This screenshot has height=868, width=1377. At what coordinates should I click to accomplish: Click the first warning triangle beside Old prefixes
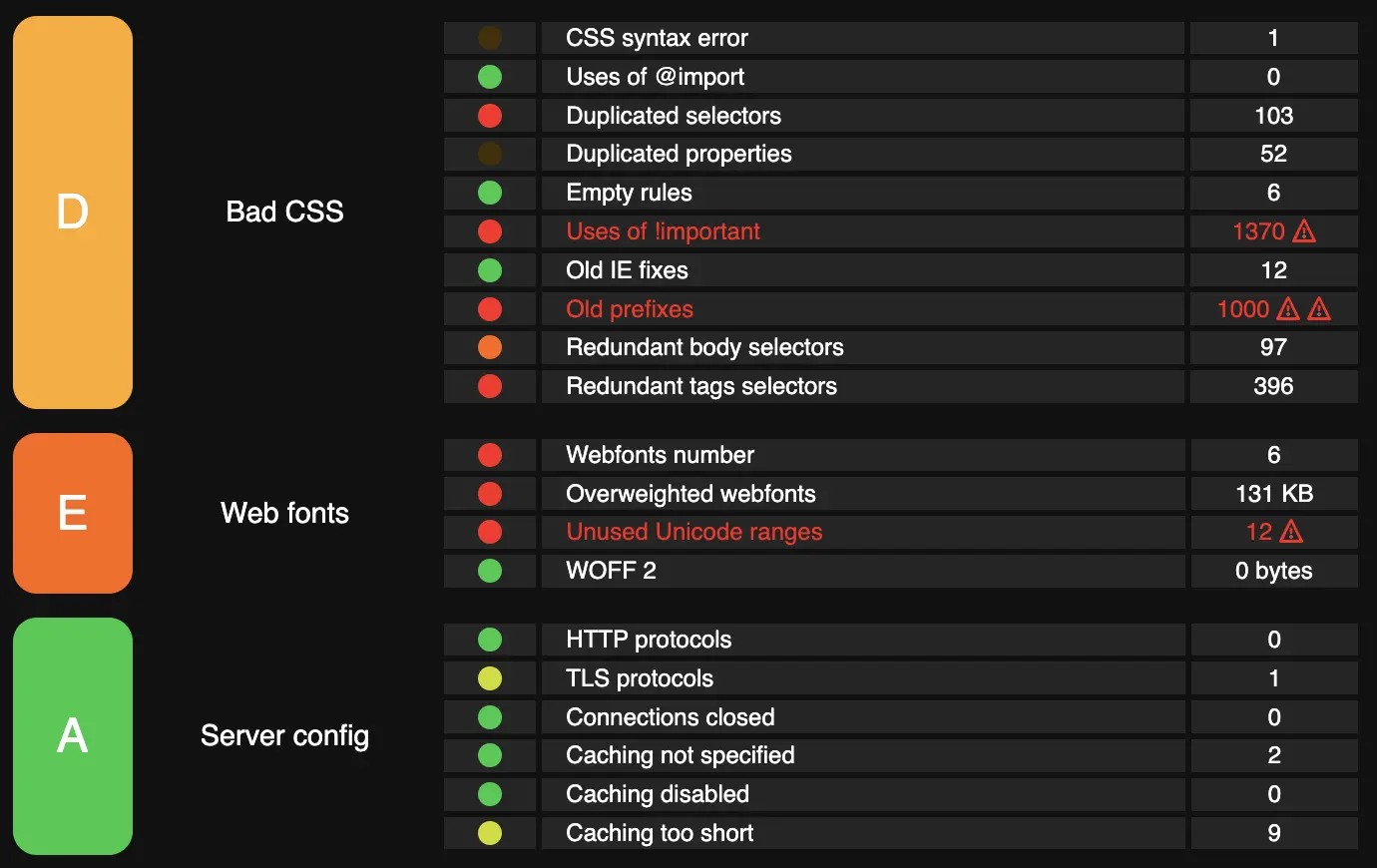click(x=1288, y=309)
